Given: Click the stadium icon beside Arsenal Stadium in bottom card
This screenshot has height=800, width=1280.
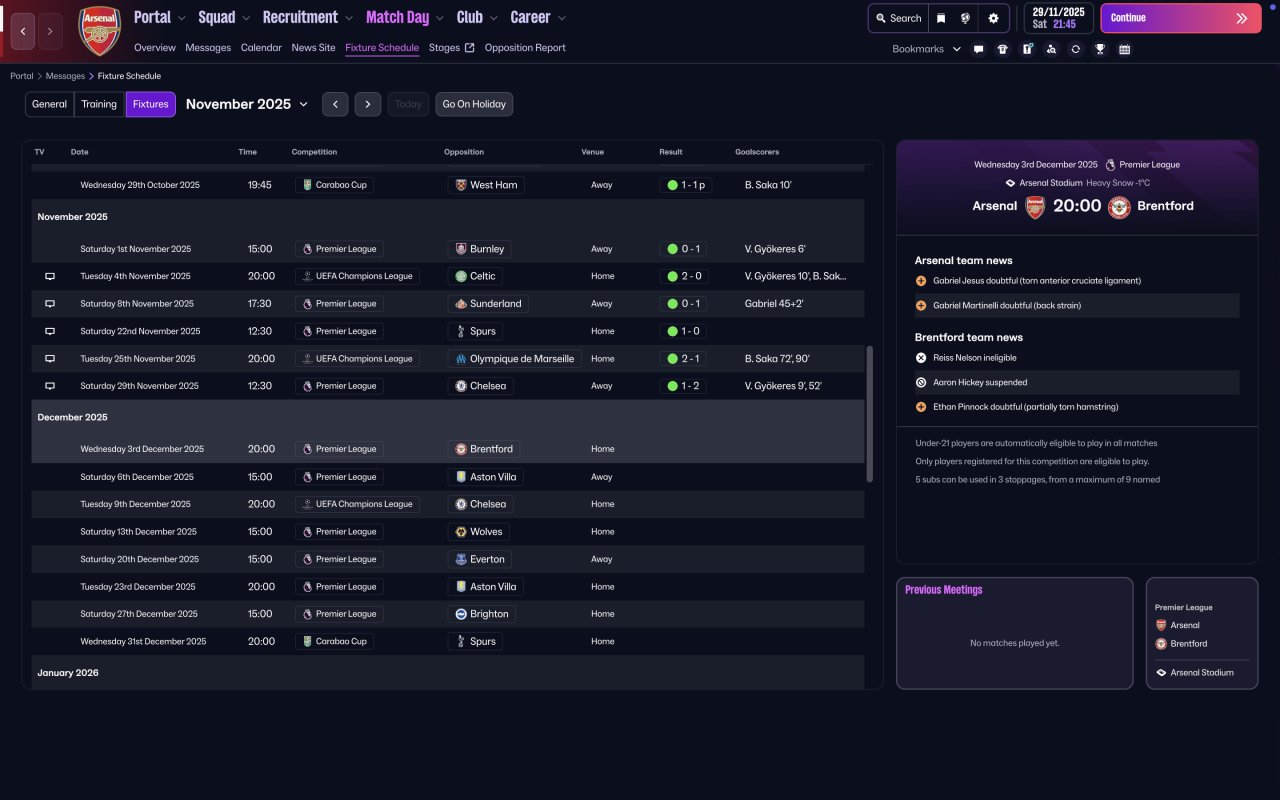Looking at the screenshot, I should click(x=1161, y=673).
